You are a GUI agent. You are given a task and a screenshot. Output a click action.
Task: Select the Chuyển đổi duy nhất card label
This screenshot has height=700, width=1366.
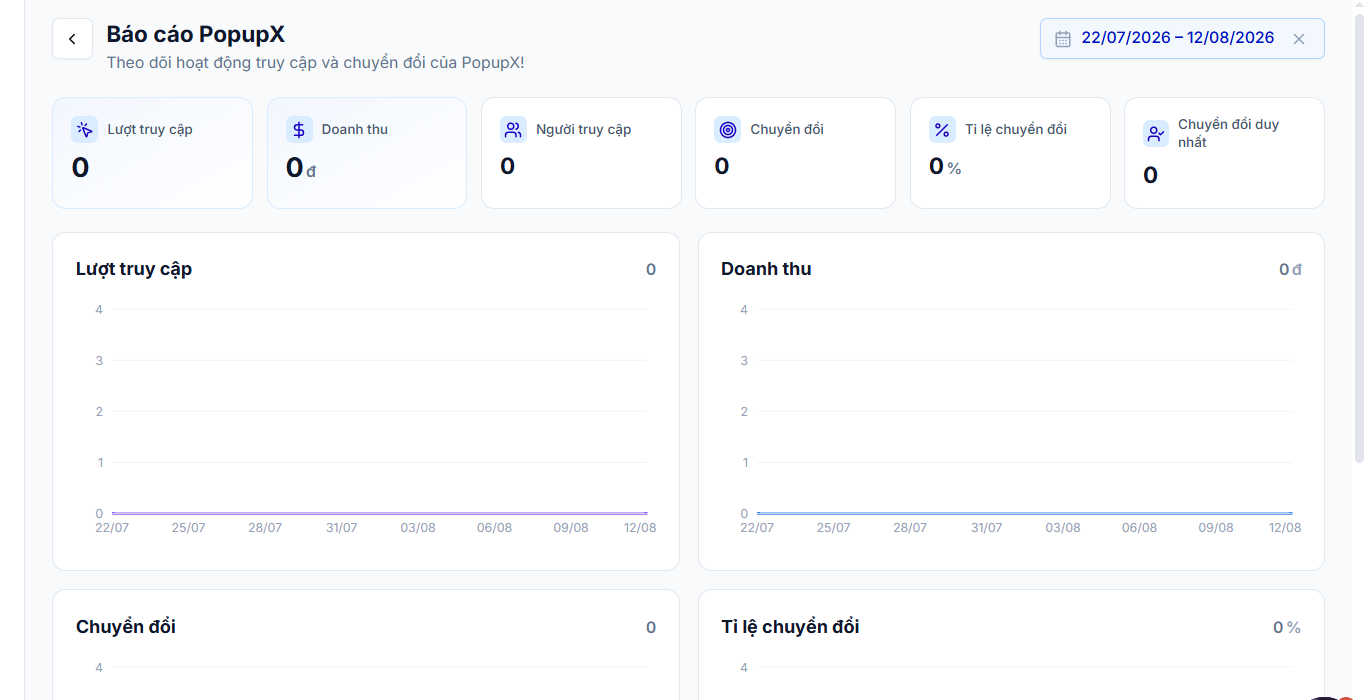pyautogui.click(x=1228, y=134)
